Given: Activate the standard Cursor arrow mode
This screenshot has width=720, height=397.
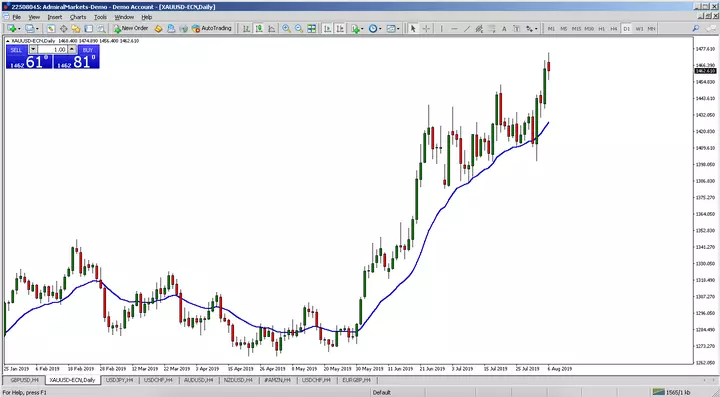Looking at the screenshot, I should (413, 28).
